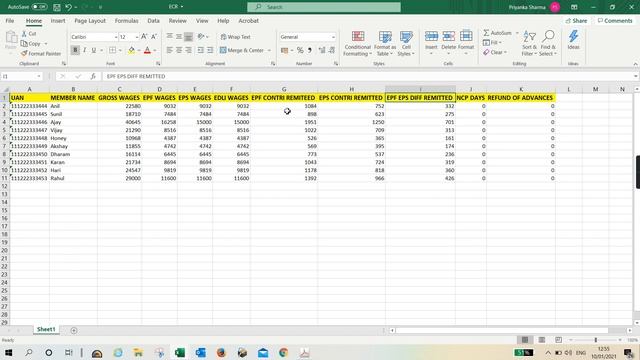Open the font size dropdown
Image resolution: width=640 pixels, height=360 pixels.
(x=137, y=37)
